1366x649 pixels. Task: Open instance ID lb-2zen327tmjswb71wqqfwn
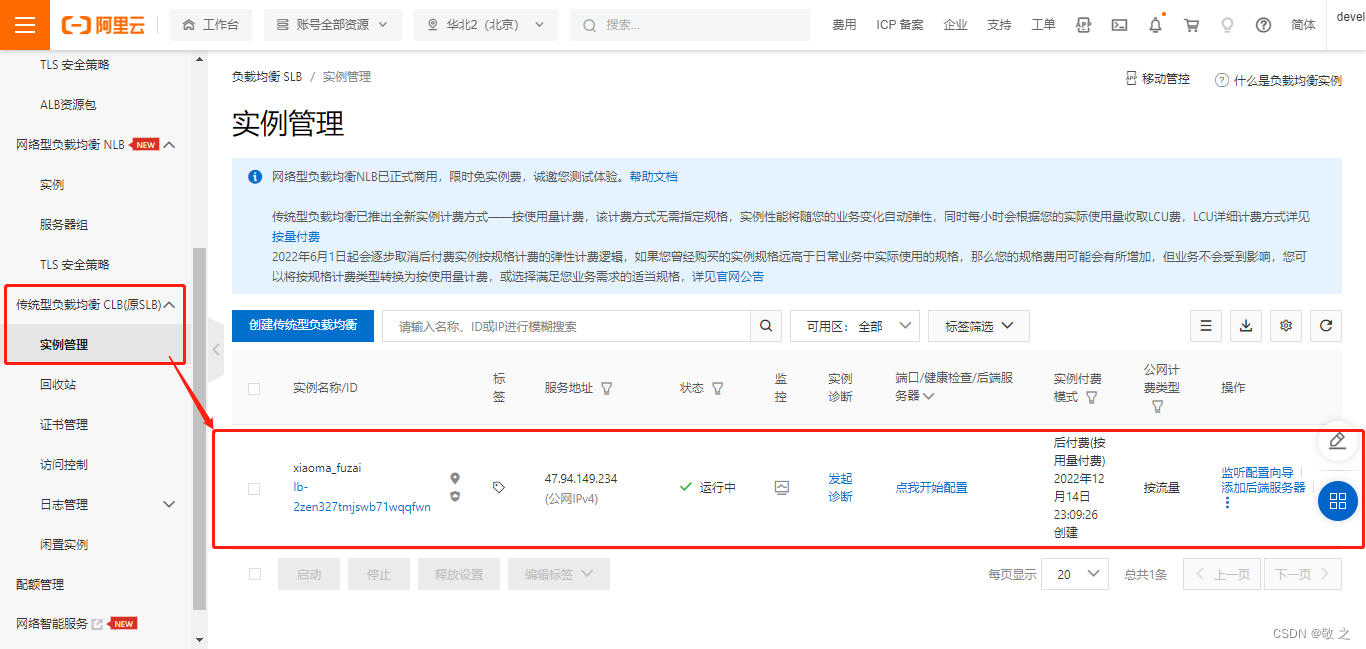click(x=362, y=497)
